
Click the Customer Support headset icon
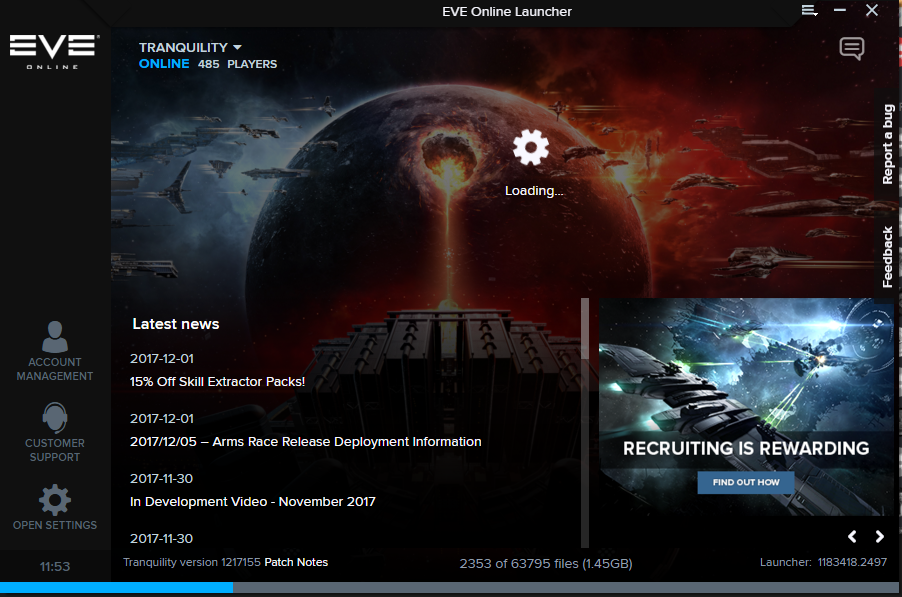(55, 417)
